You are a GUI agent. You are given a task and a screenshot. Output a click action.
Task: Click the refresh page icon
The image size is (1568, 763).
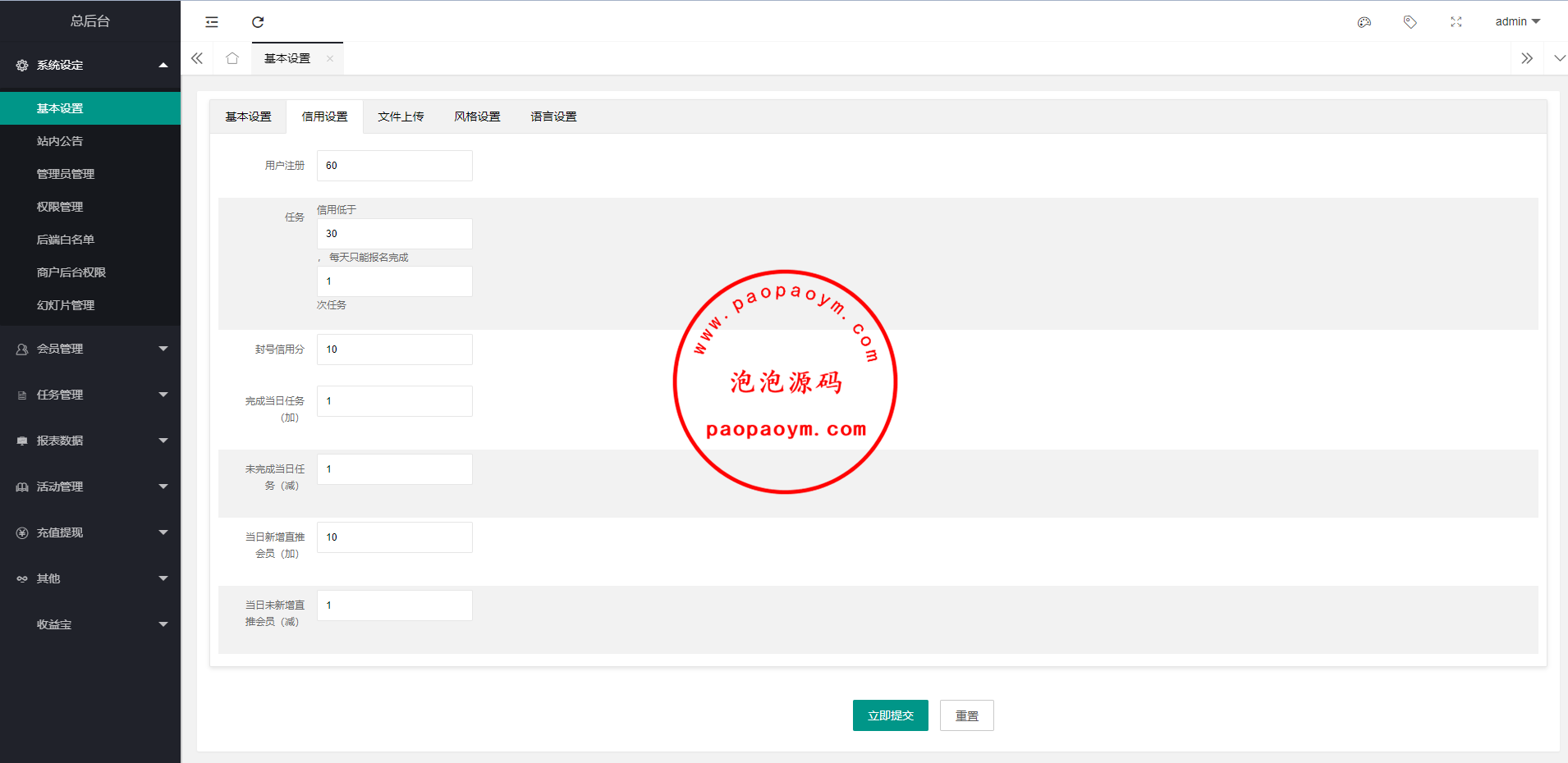click(258, 22)
